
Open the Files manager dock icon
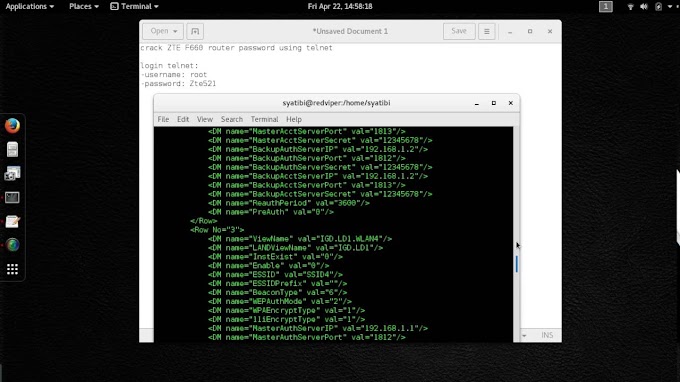tap(12, 150)
